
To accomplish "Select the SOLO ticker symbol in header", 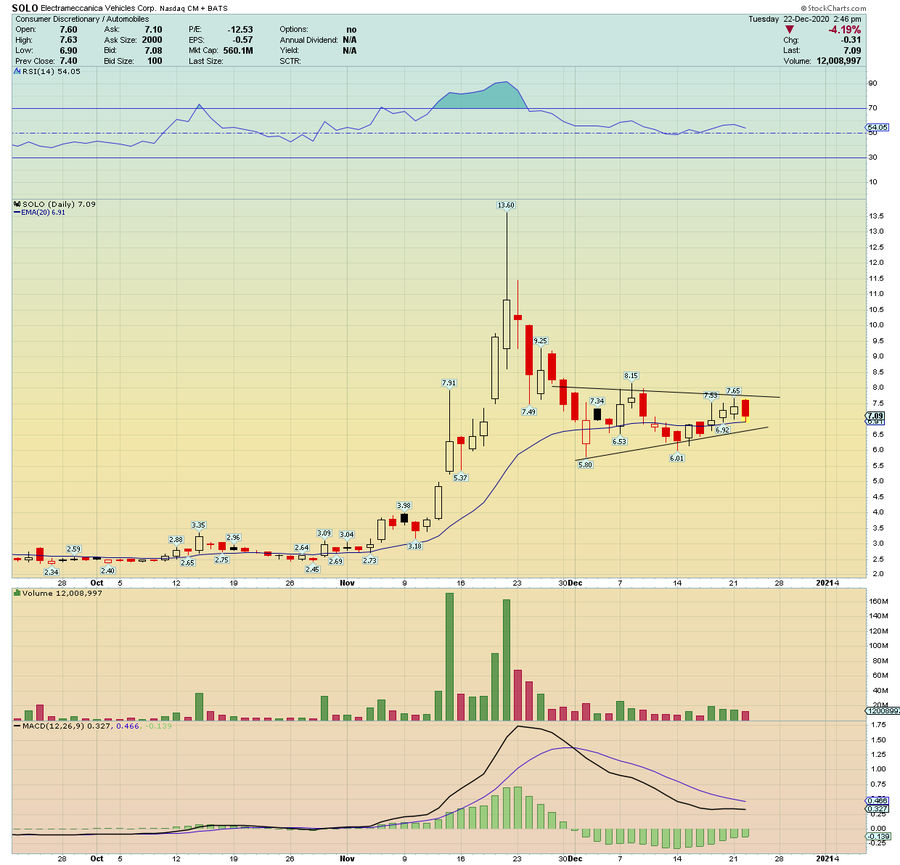I will (x=25, y=8).
